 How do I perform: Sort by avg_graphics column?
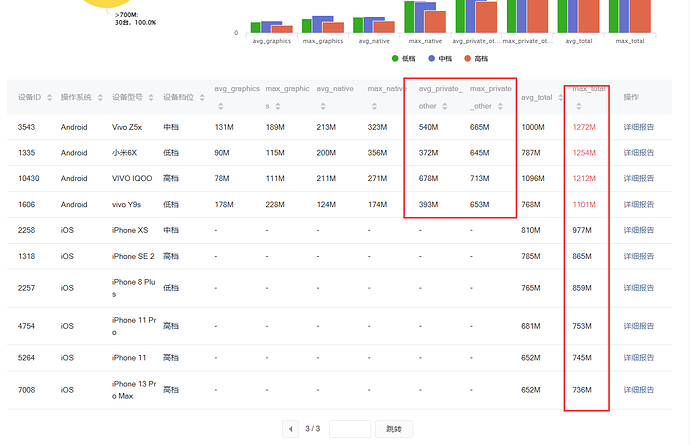click(220, 106)
